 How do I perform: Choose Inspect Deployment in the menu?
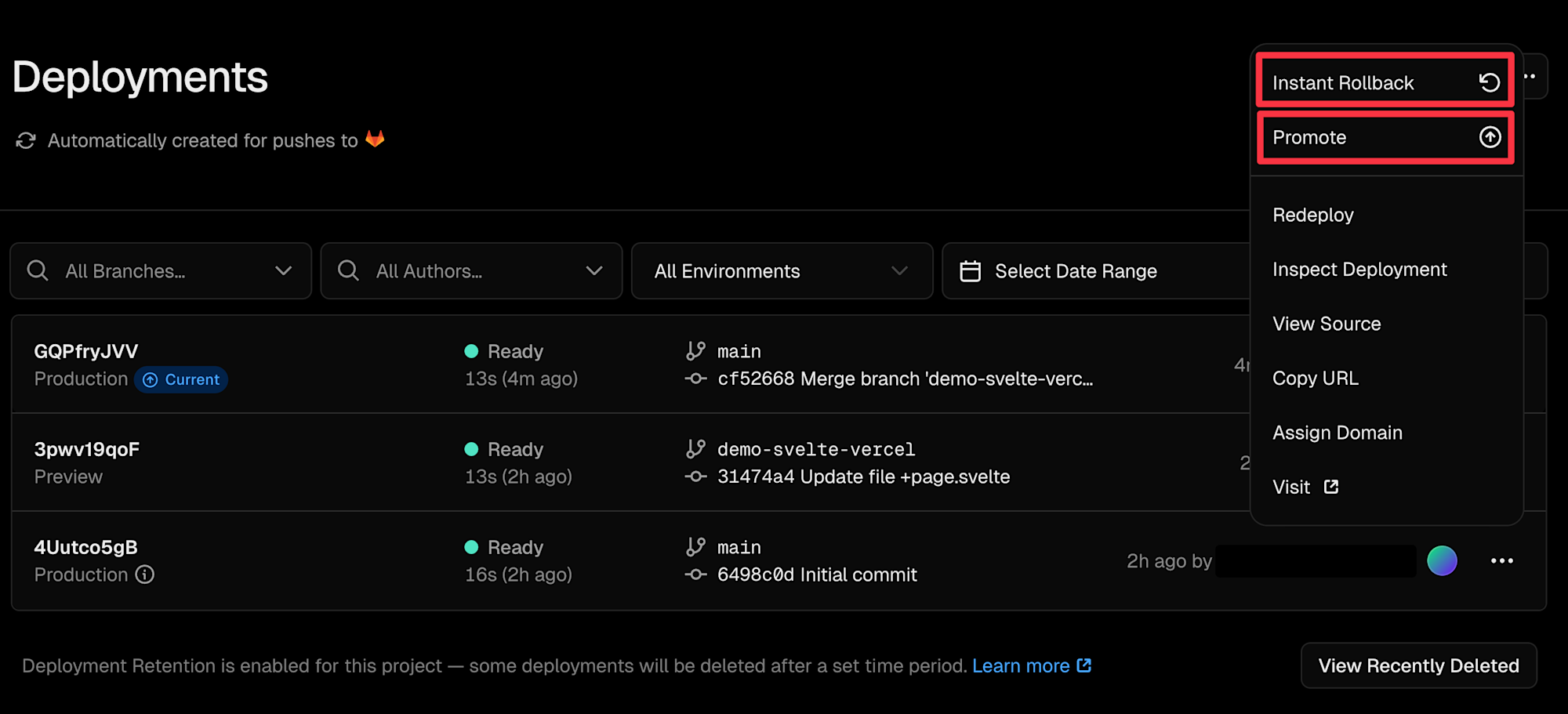tap(1359, 270)
